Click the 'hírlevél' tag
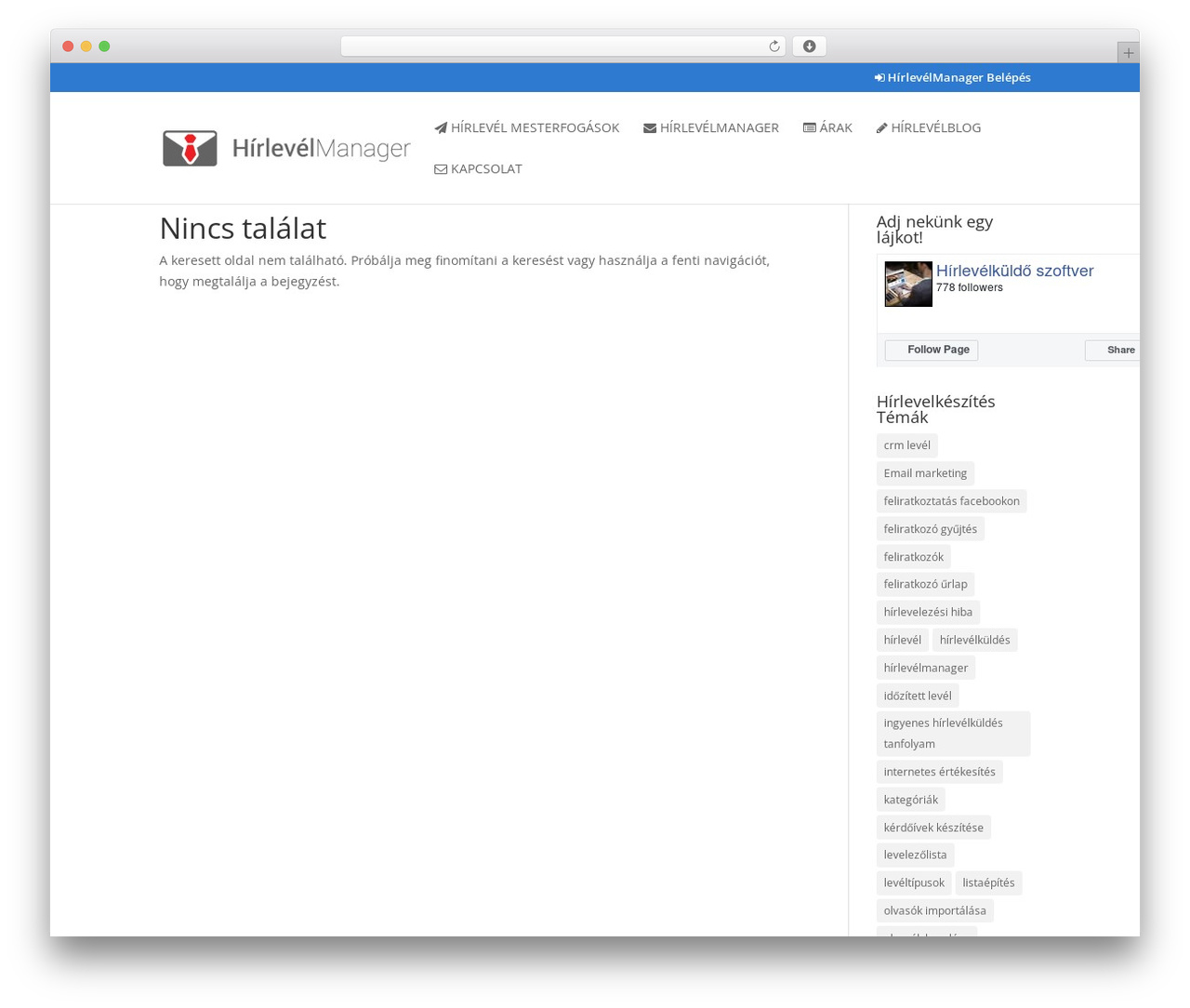Viewport: 1190px width, 1008px height. coord(903,640)
